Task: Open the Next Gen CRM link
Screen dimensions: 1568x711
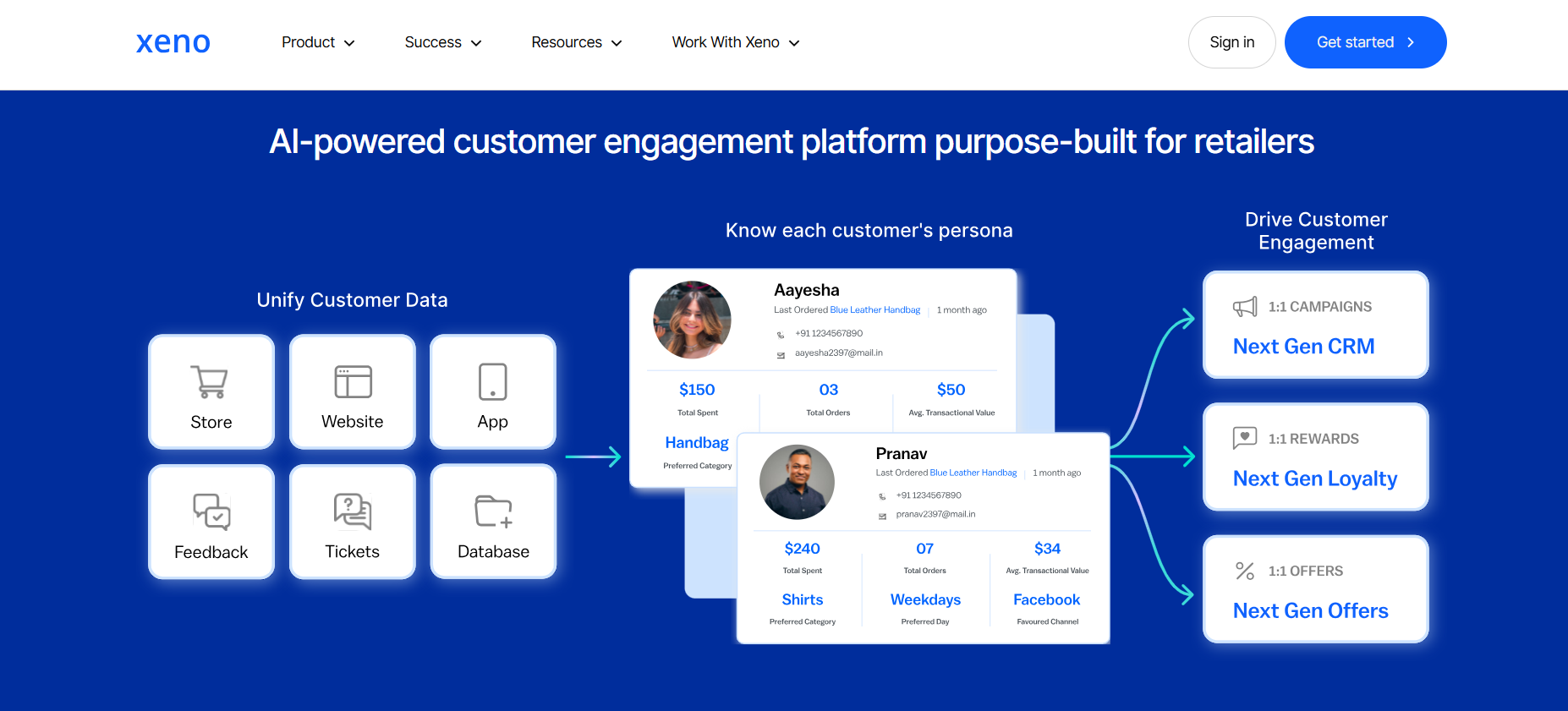Action: pyautogui.click(x=1303, y=347)
